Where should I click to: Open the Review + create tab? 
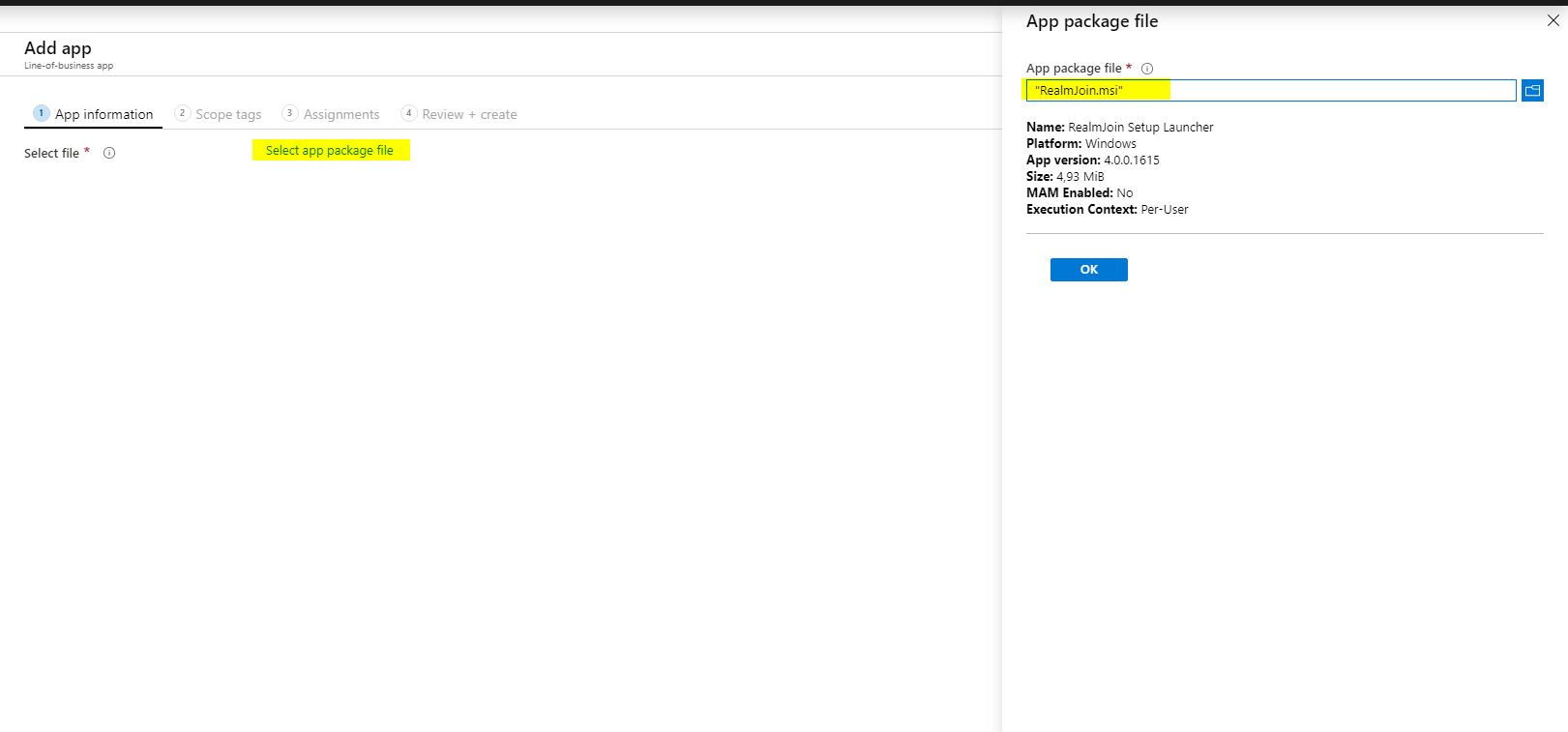tap(459, 114)
